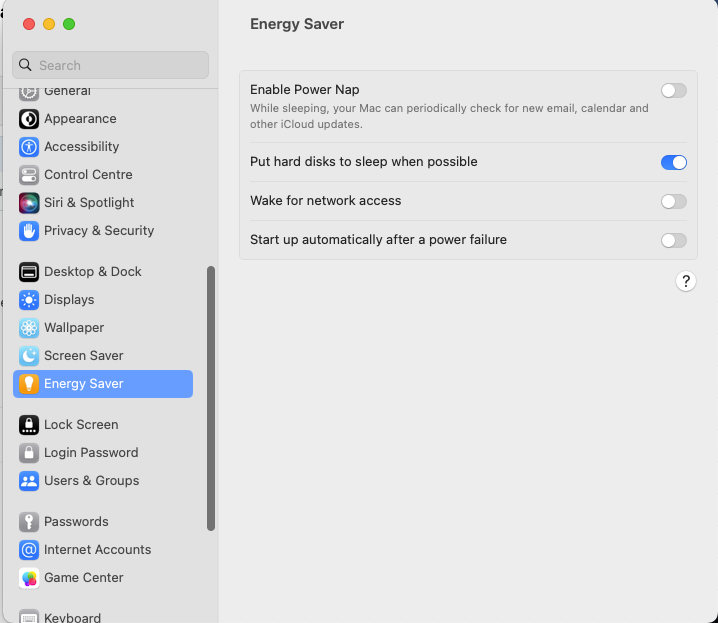718x623 pixels.
Task: Click the Power Nap description text
Action: (x=449, y=116)
